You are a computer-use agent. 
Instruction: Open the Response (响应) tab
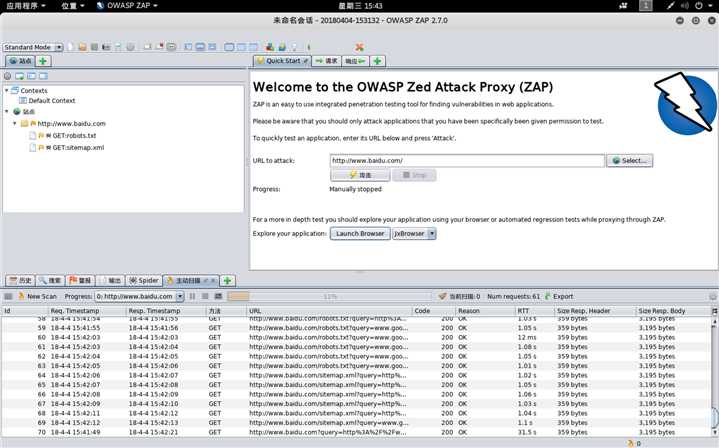click(355, 61)
